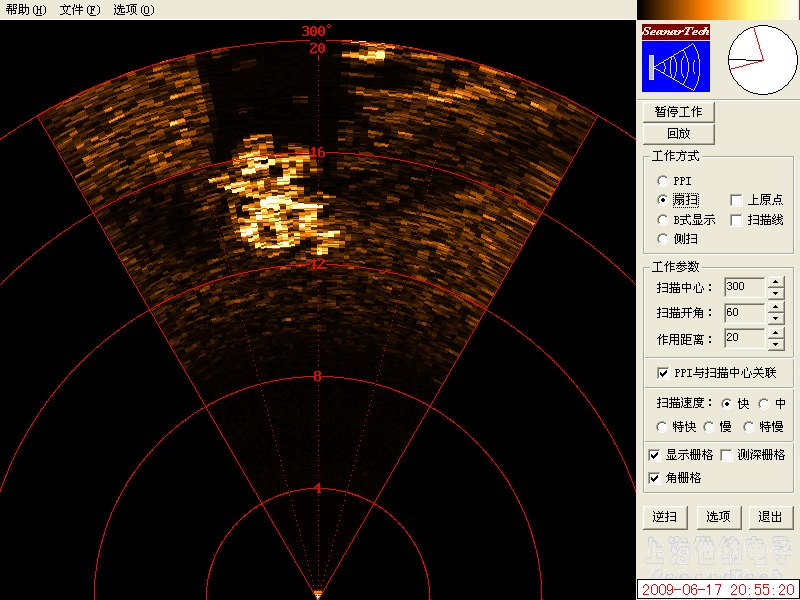Decrease 扫描开角 with down arrow
Image resolution: width=800 pixels, height=600 pixels.
pos(776,318)
